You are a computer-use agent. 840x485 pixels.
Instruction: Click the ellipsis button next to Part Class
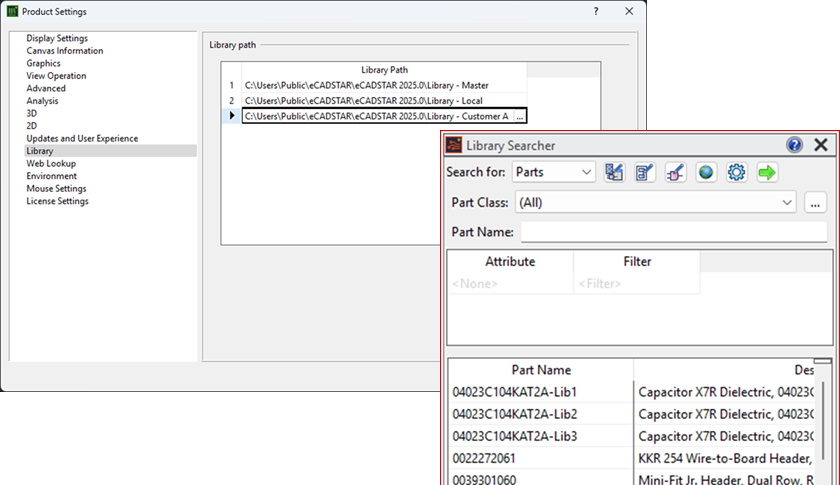815,203
